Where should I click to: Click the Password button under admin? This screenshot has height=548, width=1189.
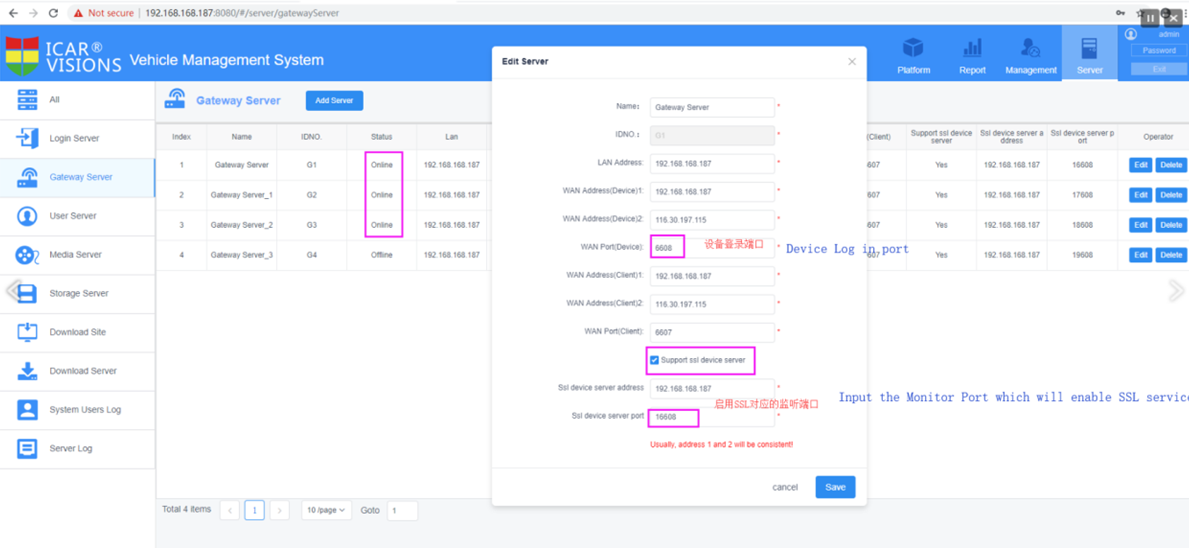point(1159,51)
